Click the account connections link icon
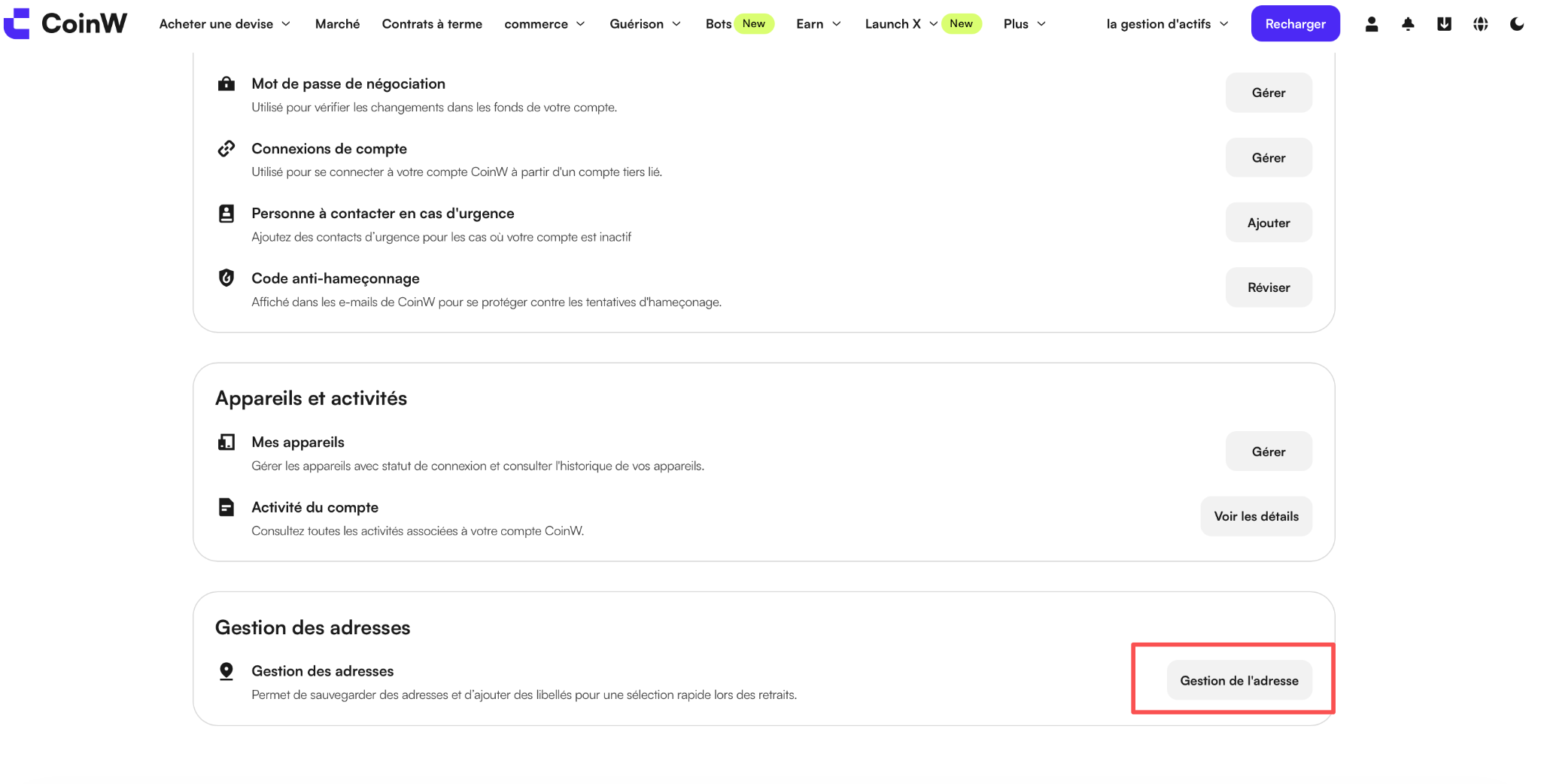This screenshot has height=784, width=1541. (226, 148)
